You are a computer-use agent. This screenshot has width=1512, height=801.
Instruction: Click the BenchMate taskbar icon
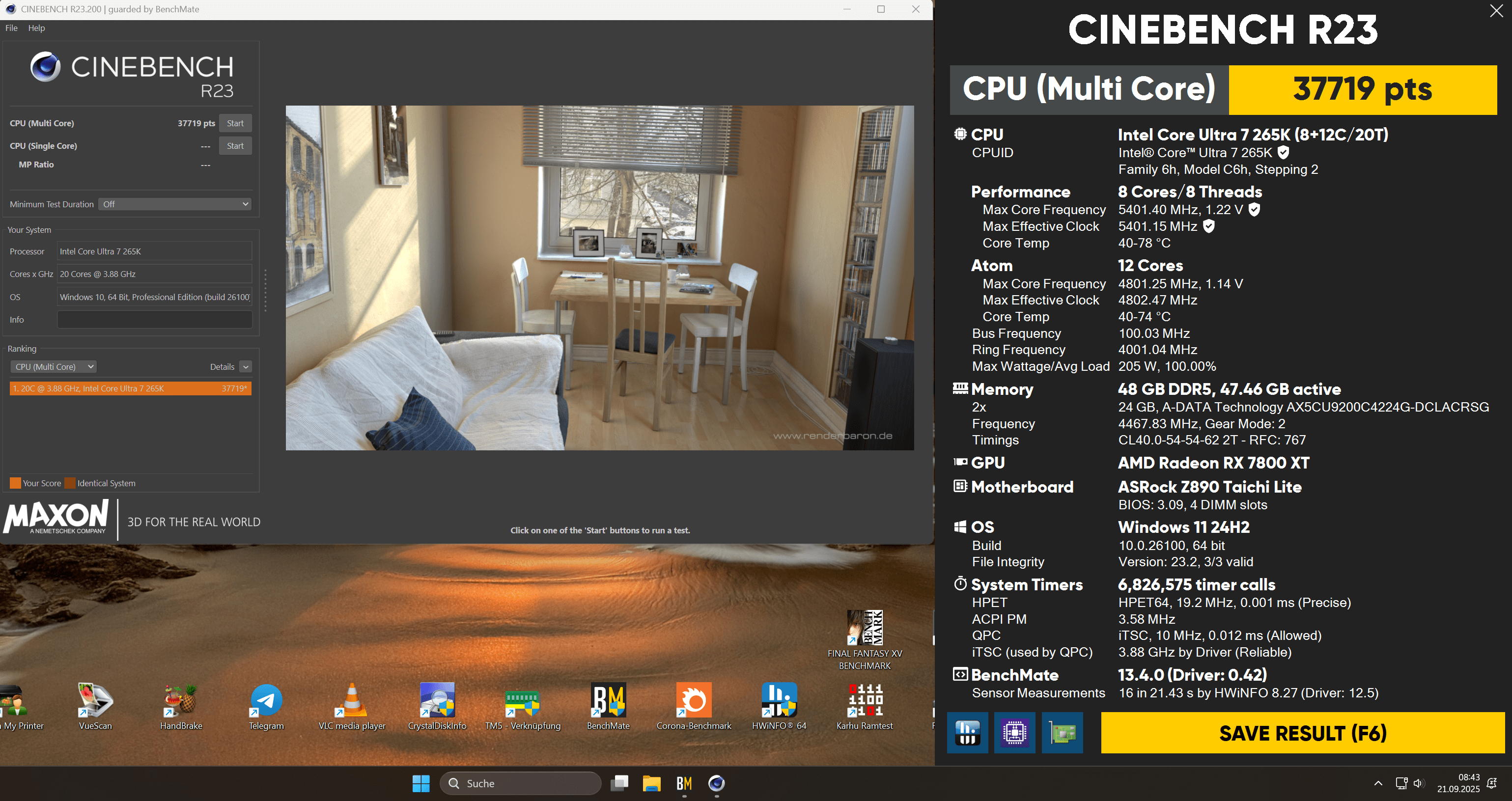click(684, 783)
